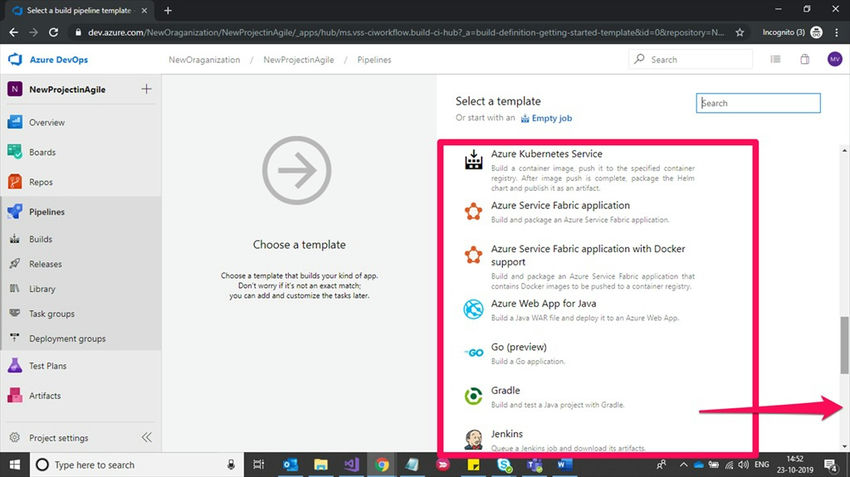The height and width of the screenshot is (477, 850).
Task: Open the Releases rocket icon
Action: pos(15,264)
